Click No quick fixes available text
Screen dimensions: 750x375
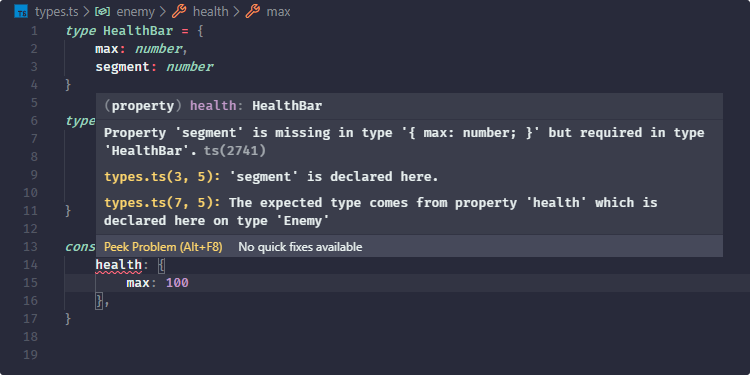pyautogui.click(x=300, y=247)
